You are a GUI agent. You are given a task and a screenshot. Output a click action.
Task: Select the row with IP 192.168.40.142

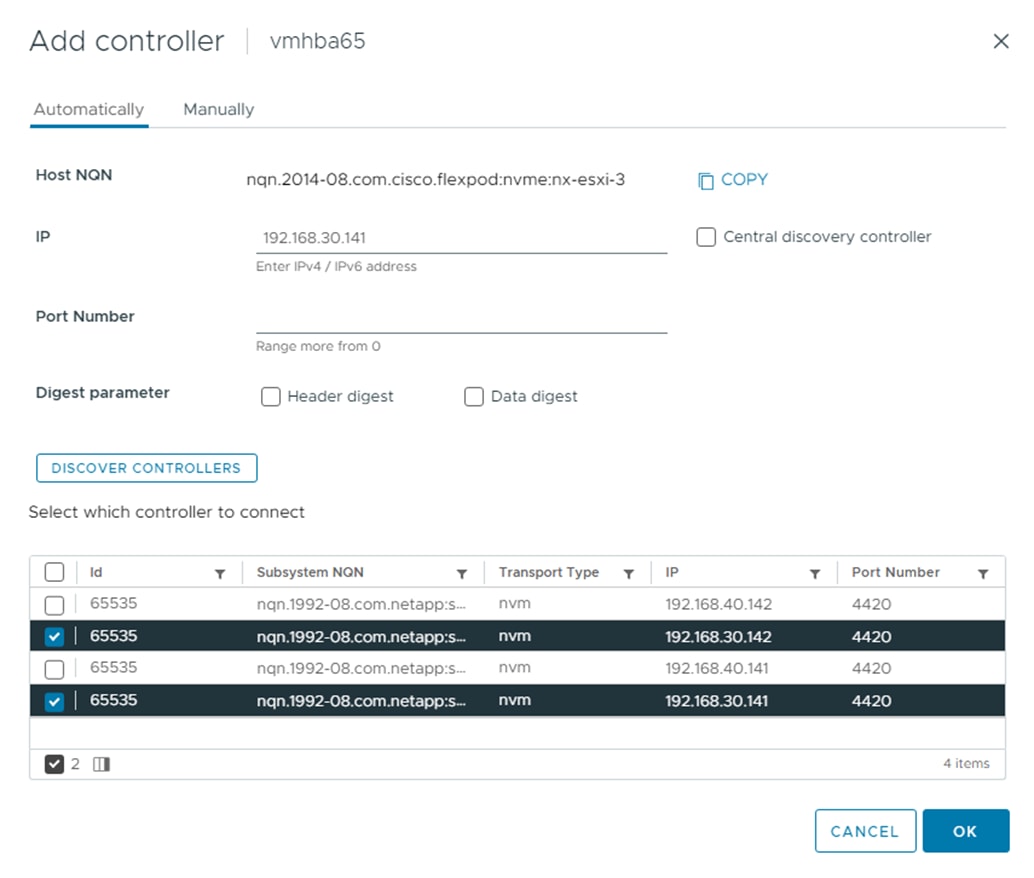point(55,605)
